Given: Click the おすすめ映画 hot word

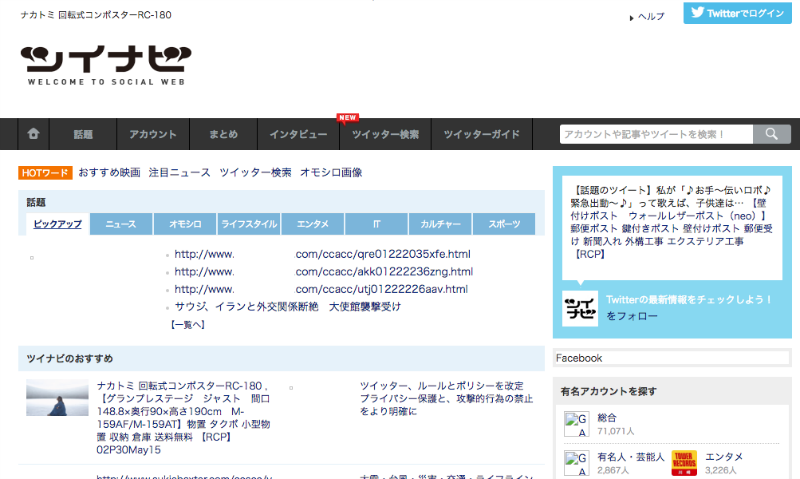Looking at the screenshot, I should click(x=109, y=172).
